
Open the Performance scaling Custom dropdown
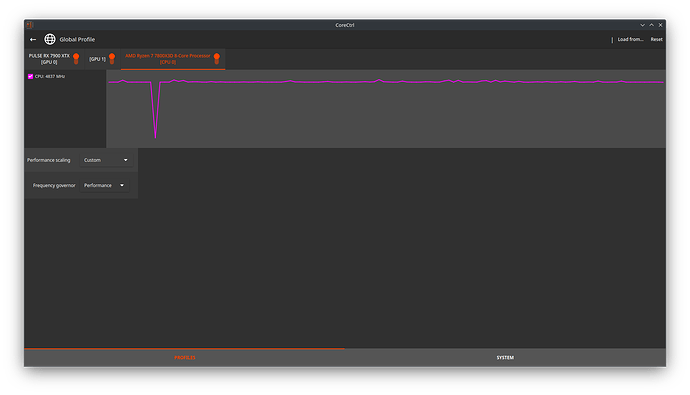click(106, 160)
